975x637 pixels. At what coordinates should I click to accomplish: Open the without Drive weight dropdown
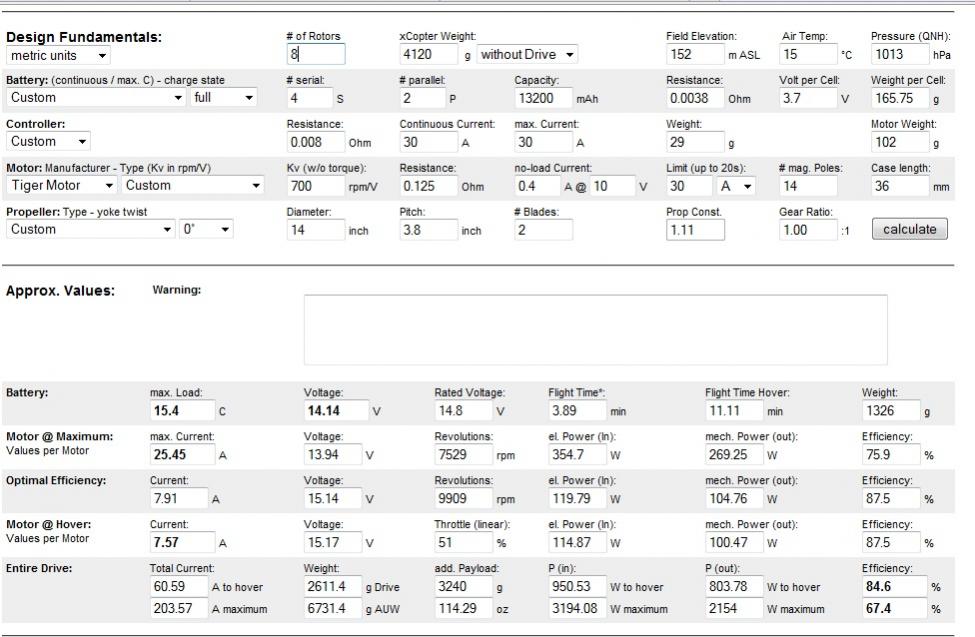tap(528, 54)
